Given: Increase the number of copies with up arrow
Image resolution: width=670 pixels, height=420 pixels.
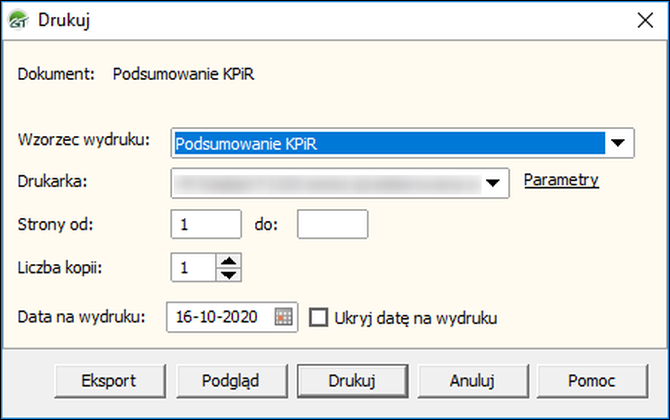Looking at the screenshot, I should tap(229, 261).
